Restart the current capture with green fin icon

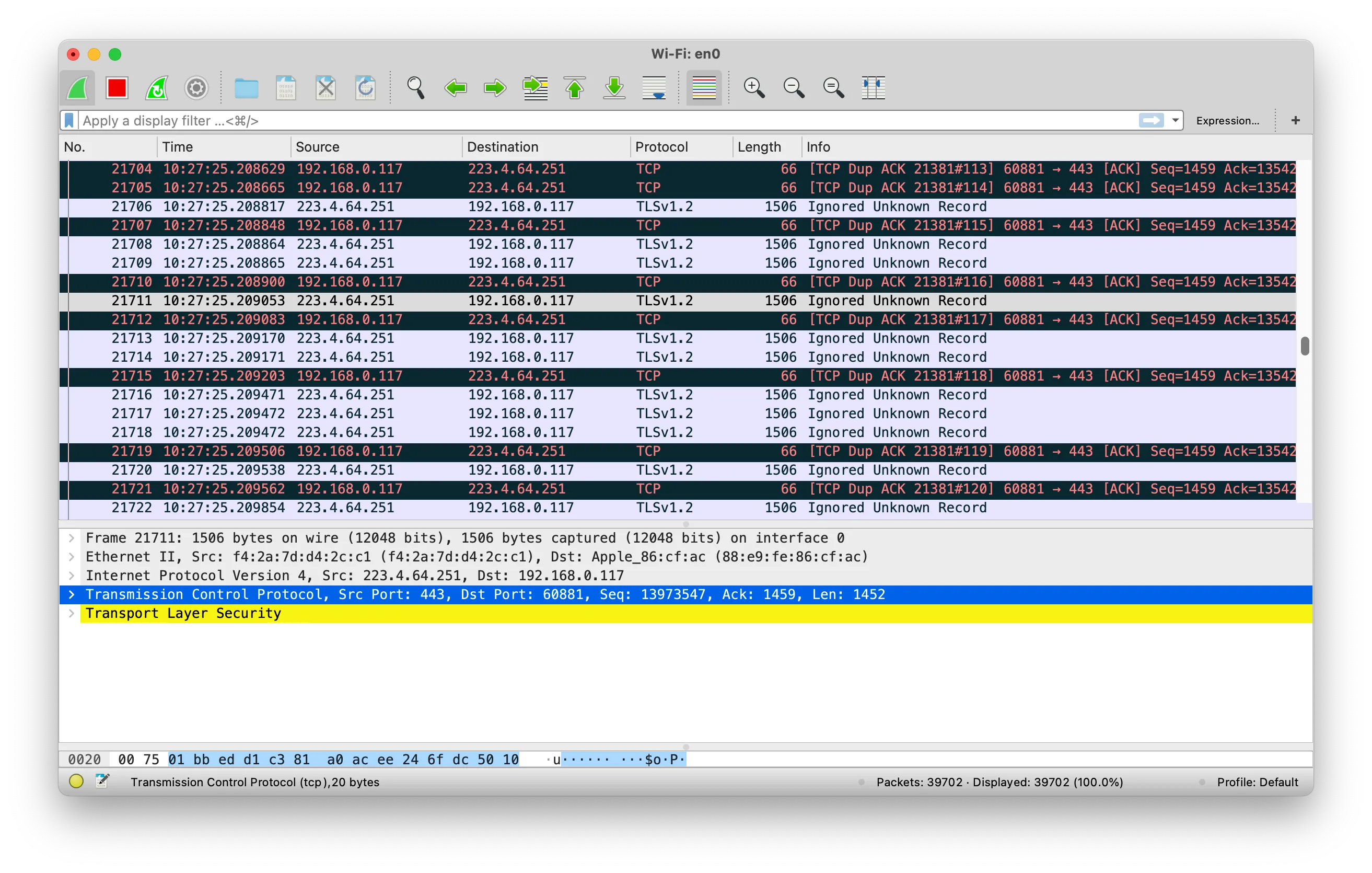point(157,88)
